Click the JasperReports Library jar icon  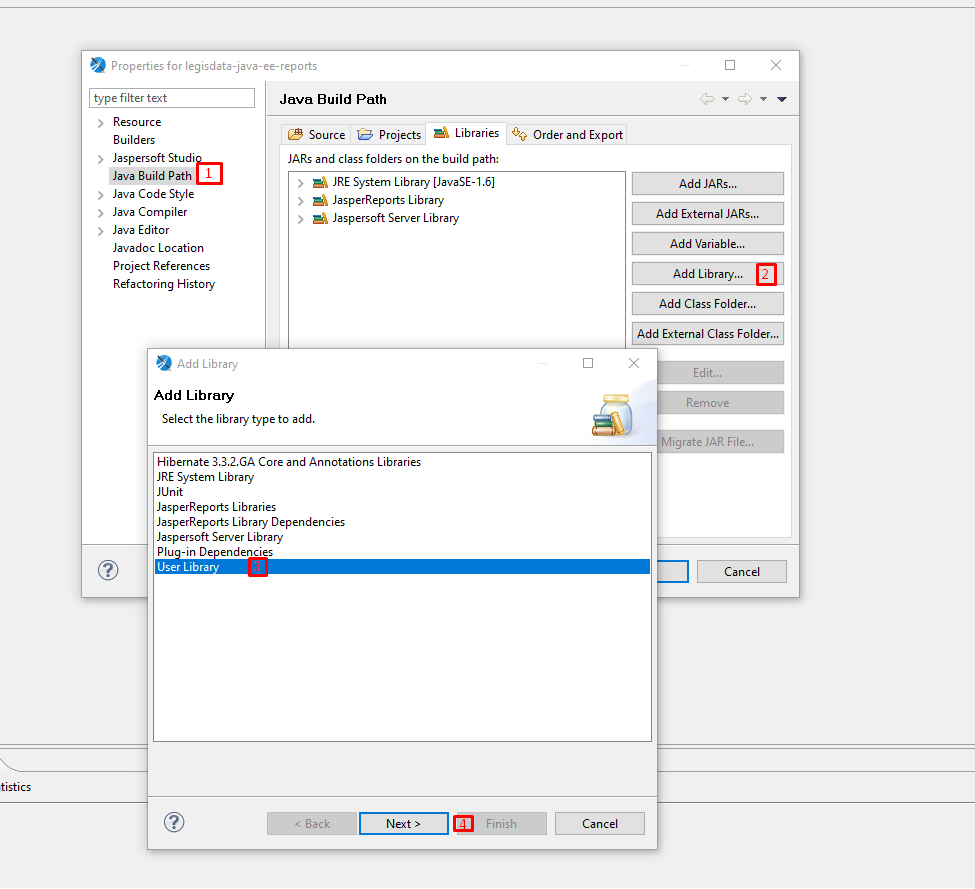[x=320, y=200]
